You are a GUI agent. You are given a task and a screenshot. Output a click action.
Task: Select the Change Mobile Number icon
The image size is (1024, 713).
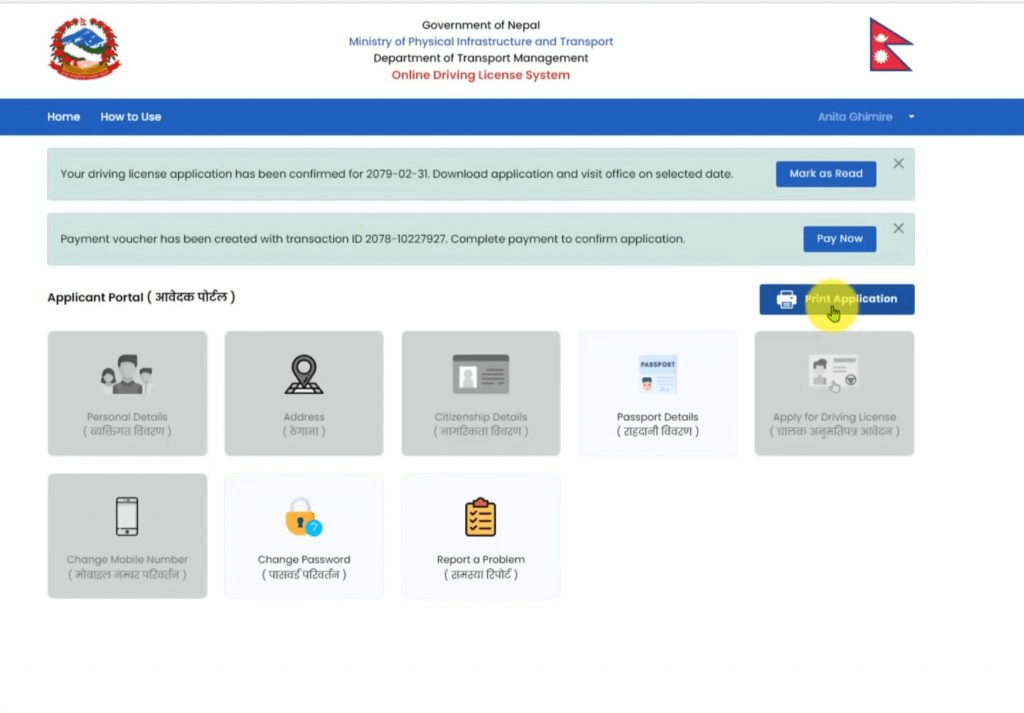point(127,515)
